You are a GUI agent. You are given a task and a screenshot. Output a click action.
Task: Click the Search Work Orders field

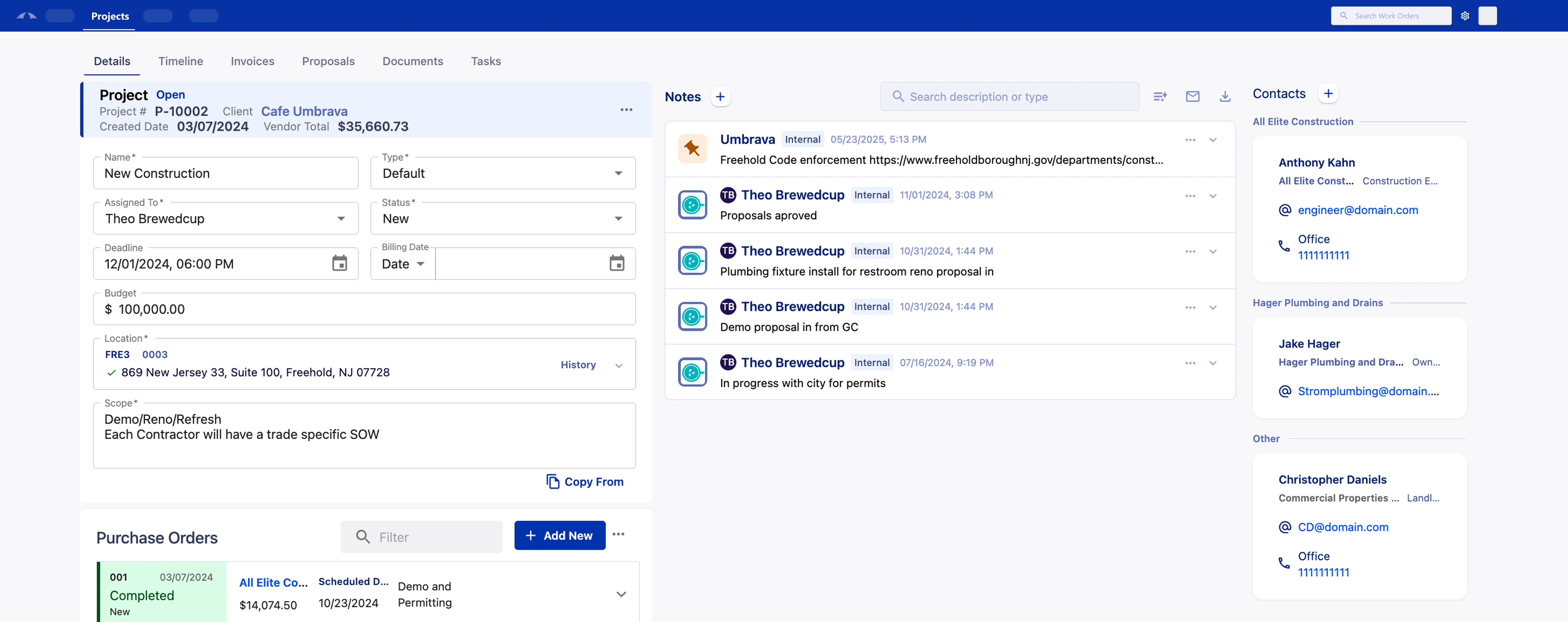pyautogui.click(x=1391, y=16)
